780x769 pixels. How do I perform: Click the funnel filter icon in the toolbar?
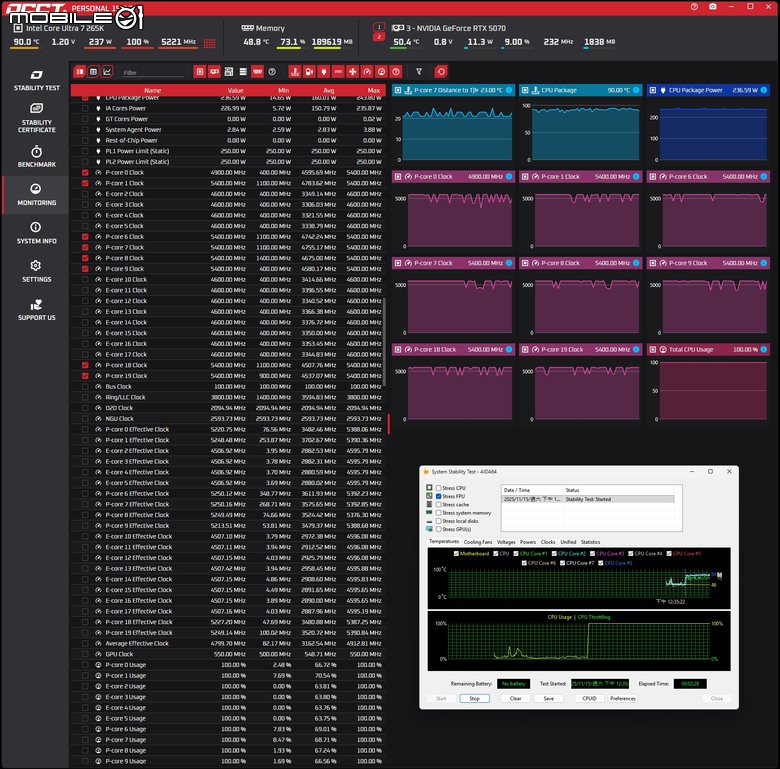coord(419,72)
